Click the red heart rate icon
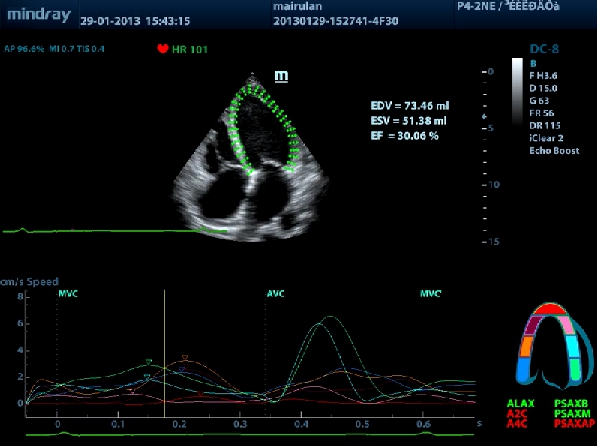The width and height of the screenshot is (597, 446). click(x=163, y=48)
